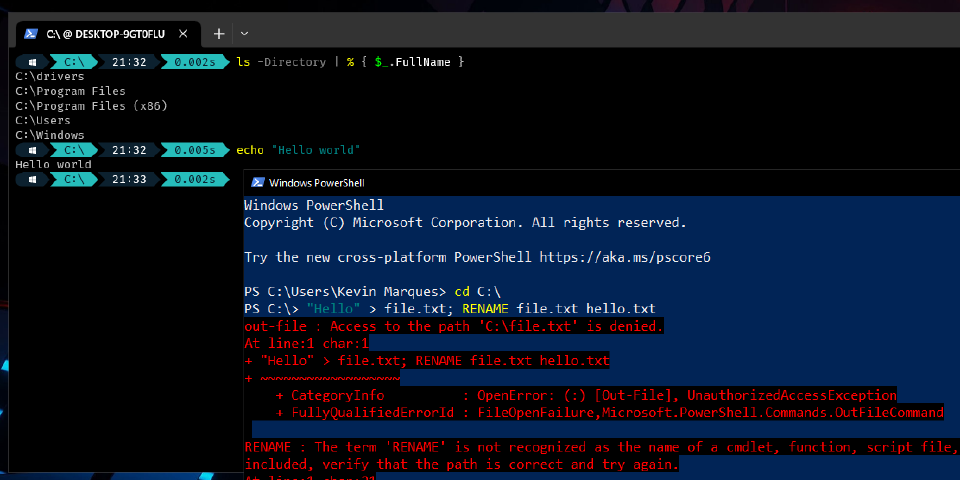Image resolution: width=960 pixels, height=480 pixels.
Task: Click the Copyright (C) Microsoft Corporation line
Action: click(465, 222)
